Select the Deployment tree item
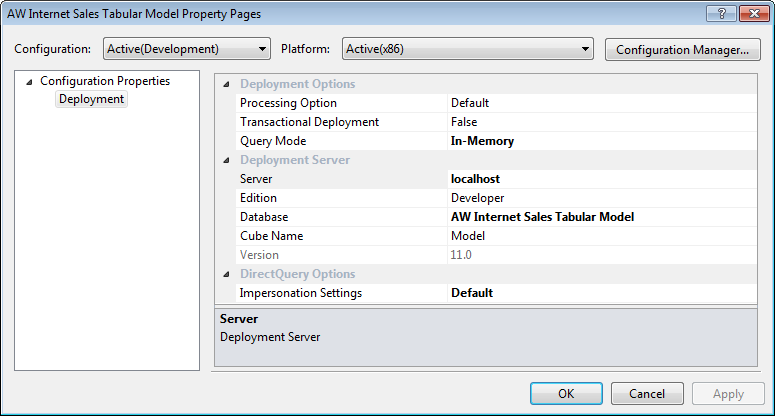The width and height of the screenshot is (775, 416). pos(91,99)
